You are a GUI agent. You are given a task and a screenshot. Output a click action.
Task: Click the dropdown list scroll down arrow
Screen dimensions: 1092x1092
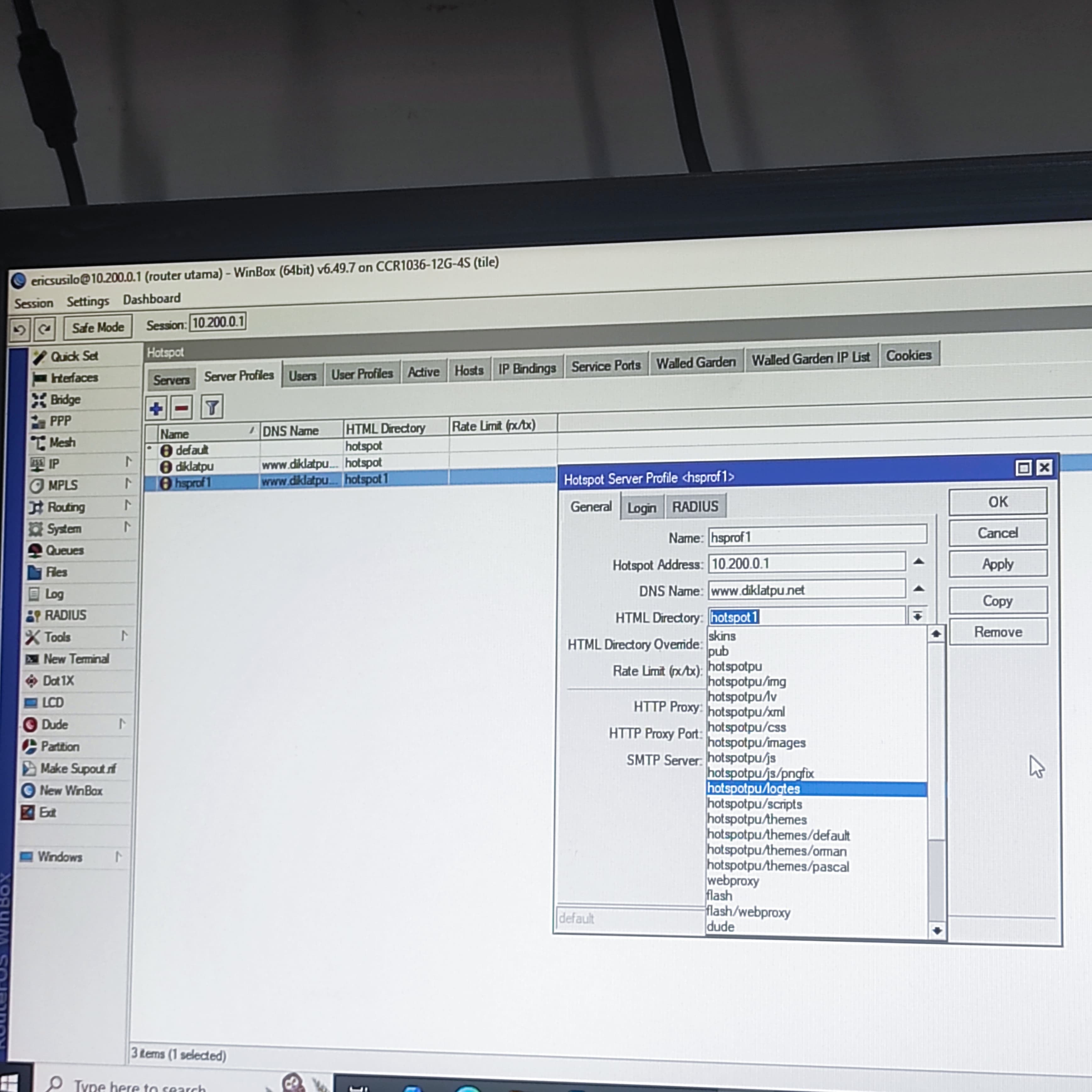tap(937, 930)
